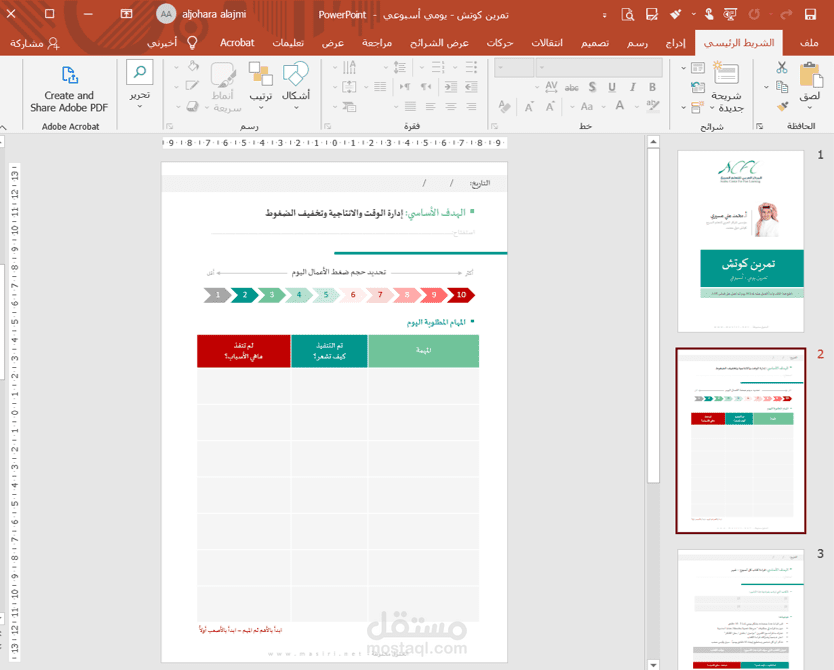Click the Tell Me lightbulb icon
This screenshot has height=670, width=834.
pyautogui.click(x=192, y=43)
